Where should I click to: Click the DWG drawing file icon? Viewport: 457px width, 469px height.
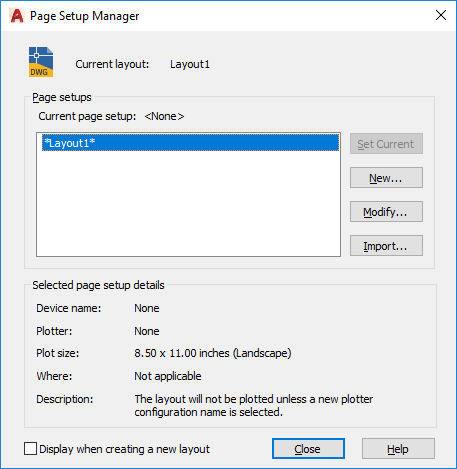(x=41, y=62)
